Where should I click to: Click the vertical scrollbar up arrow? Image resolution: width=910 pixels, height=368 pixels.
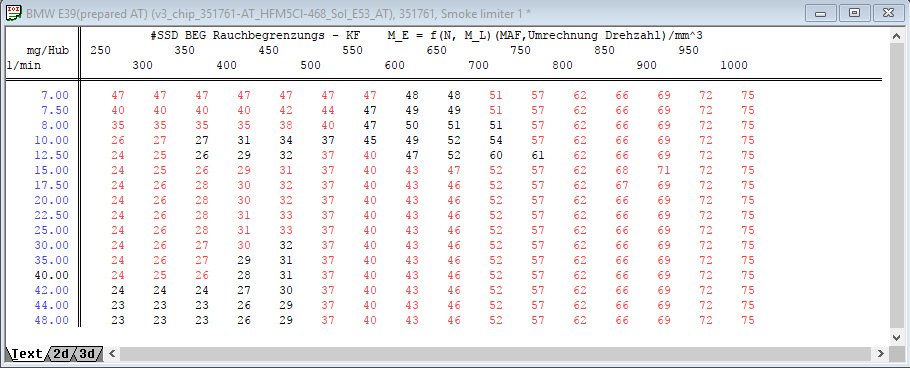click(896, 35)
